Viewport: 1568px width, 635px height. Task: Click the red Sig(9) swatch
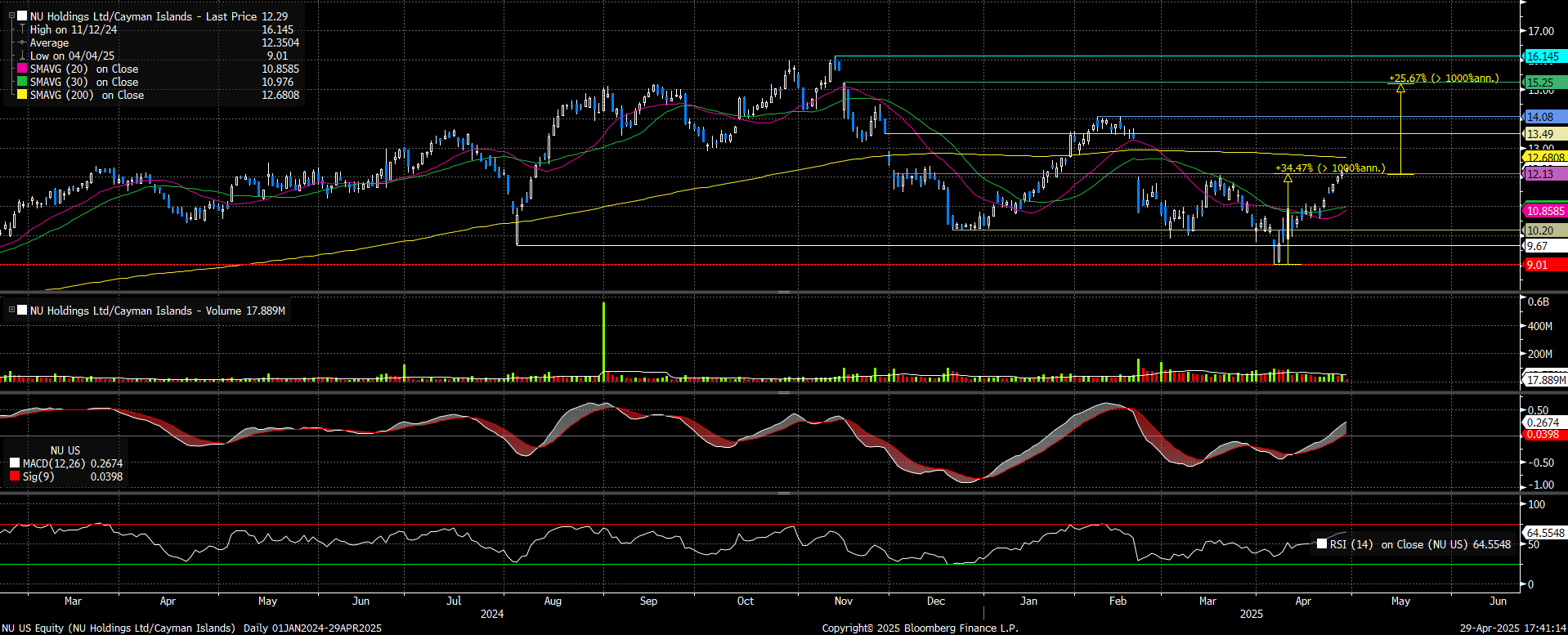15,476
